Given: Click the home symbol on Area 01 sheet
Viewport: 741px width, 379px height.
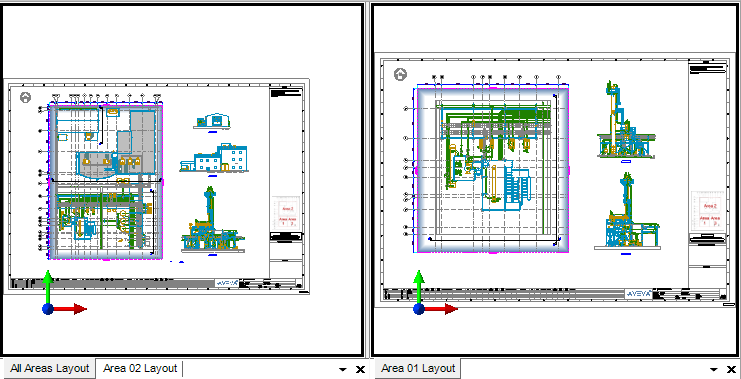Looking at the screenshot, I should [x=400, y=74].
